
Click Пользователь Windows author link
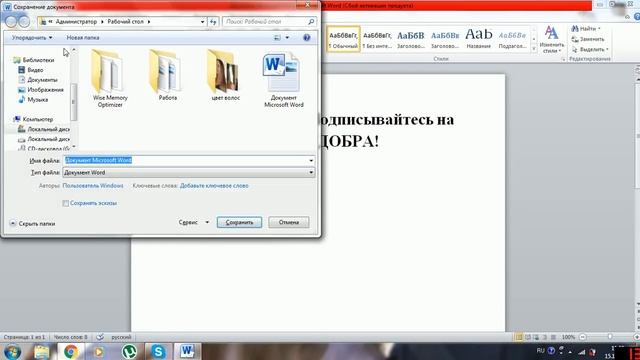(x=93, y=186)
